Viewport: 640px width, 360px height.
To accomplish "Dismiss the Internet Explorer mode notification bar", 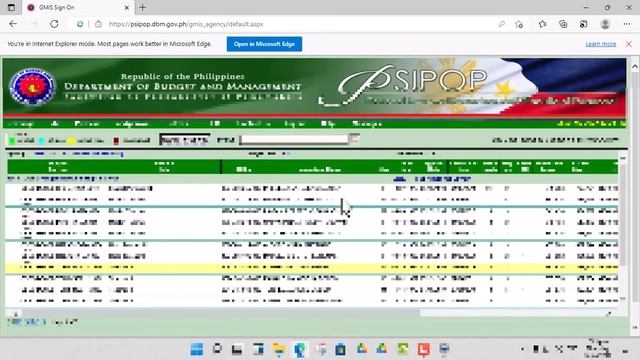I will tap(629, 44).
